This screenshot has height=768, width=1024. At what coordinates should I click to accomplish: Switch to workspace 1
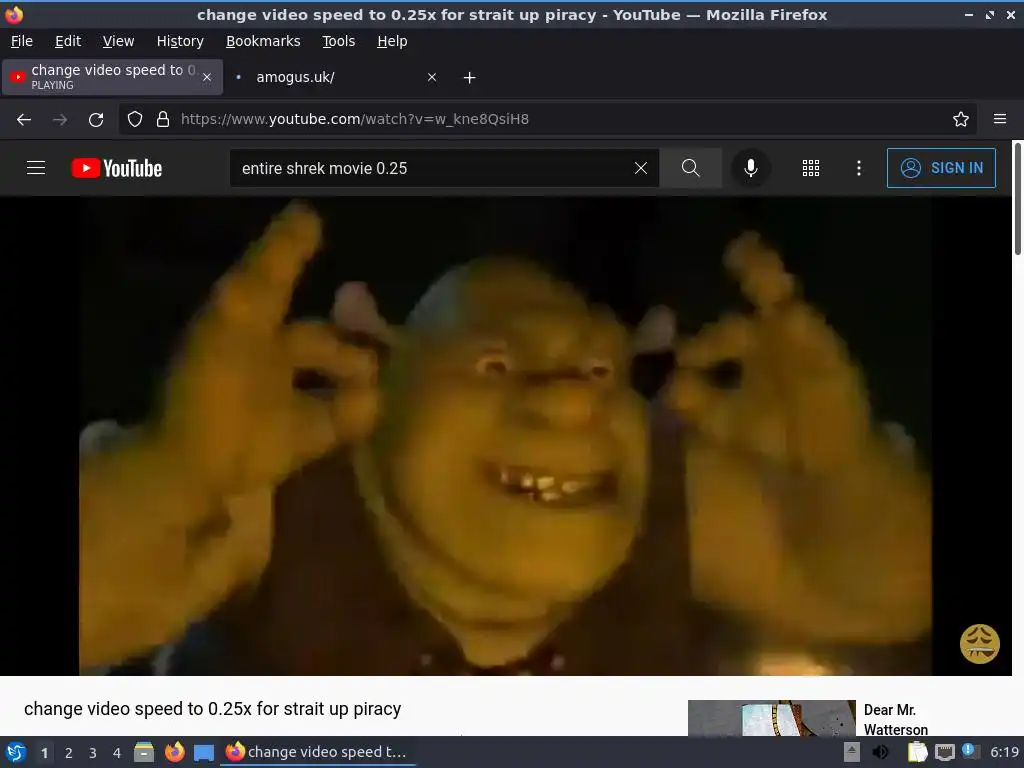(44, 753)
